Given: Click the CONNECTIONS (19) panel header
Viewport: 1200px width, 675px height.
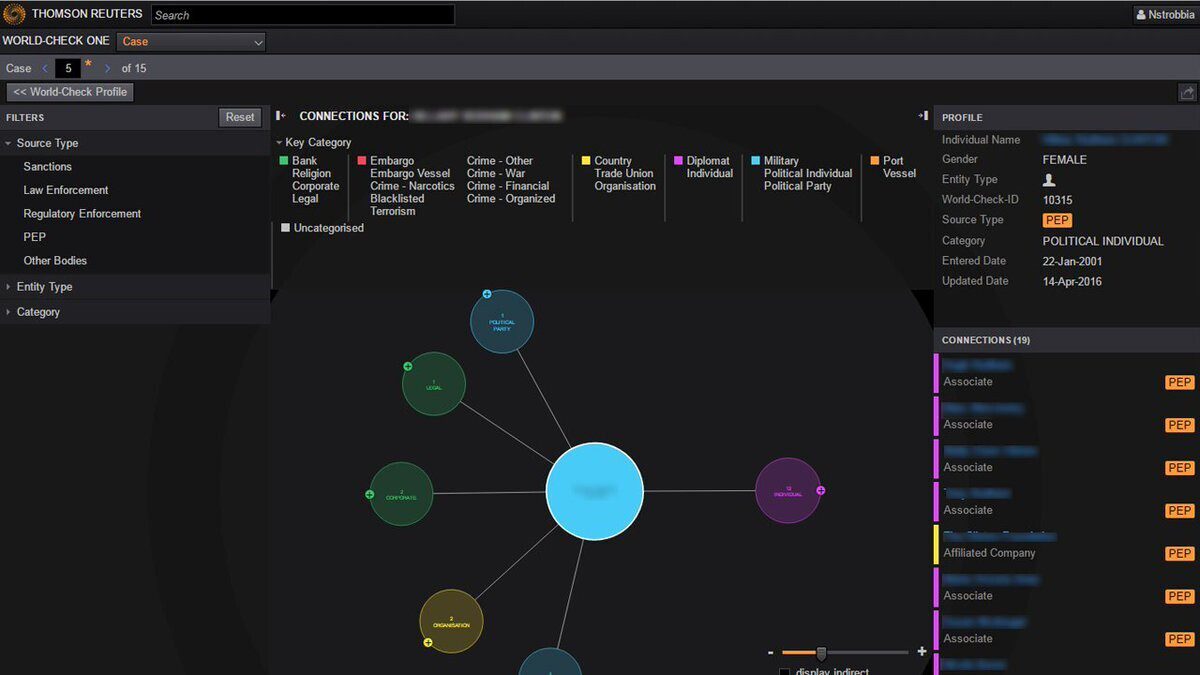Looking at the screenshot, I should click(1066, 340).
